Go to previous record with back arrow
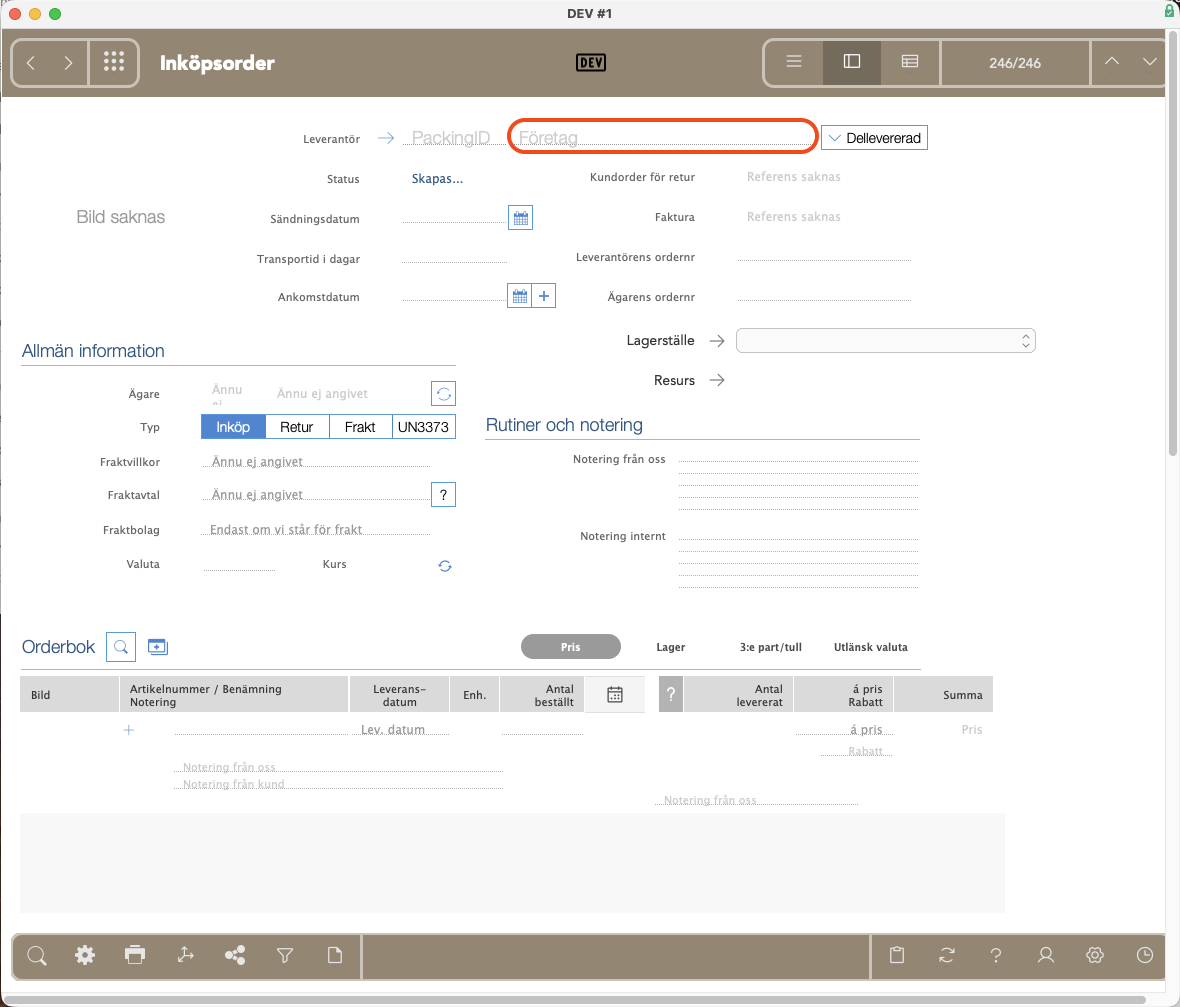The width and height of the screenshot is (1180, 1007). [31, 62]
